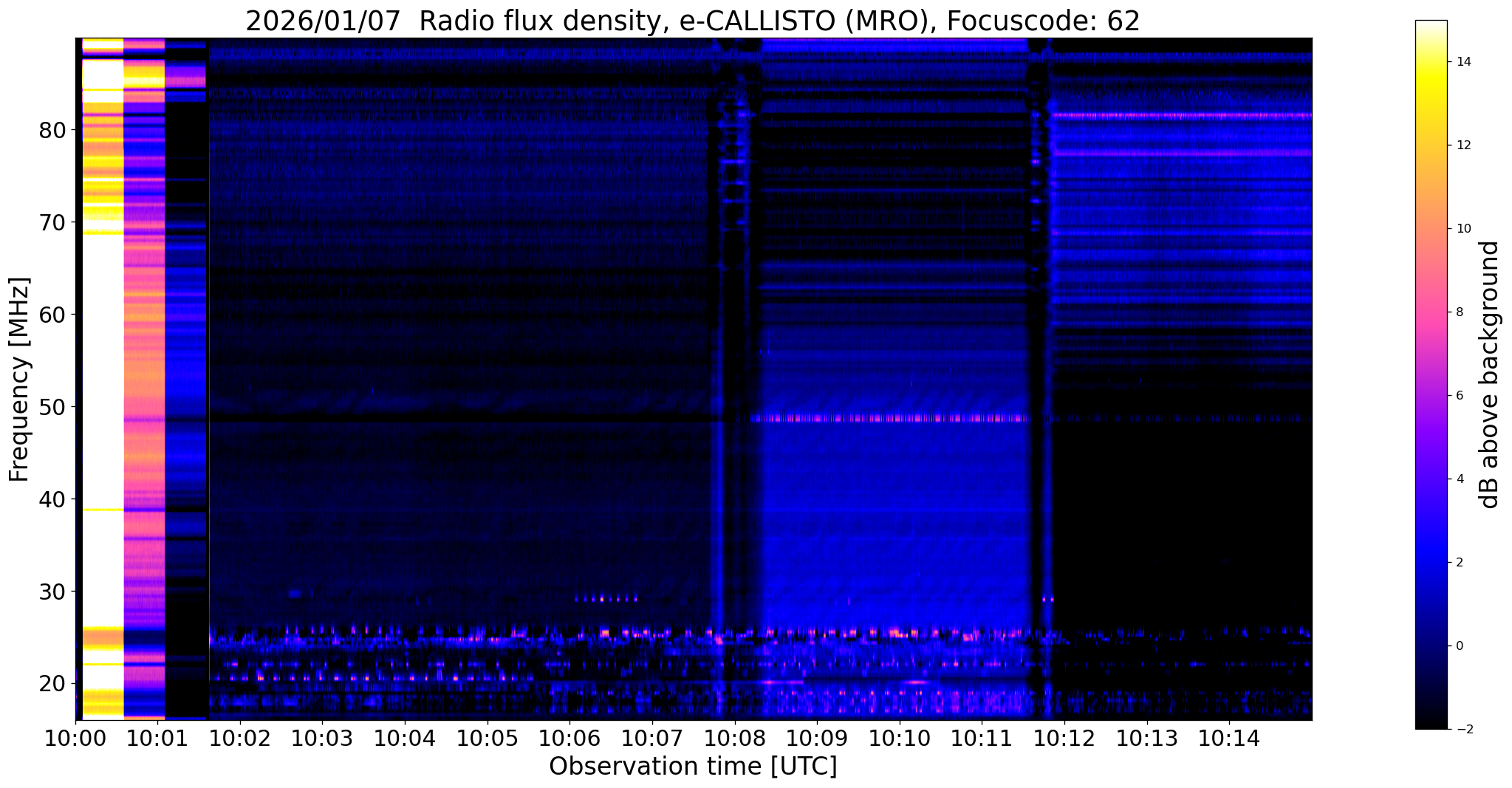The width and height of the screenshot is (1512, 788).
Task: Click the 10:02 time tick label
Action: (239, 739)
